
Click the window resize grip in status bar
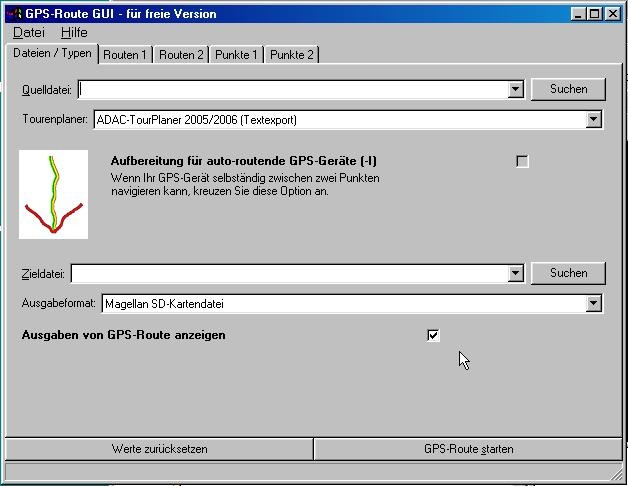616,474
